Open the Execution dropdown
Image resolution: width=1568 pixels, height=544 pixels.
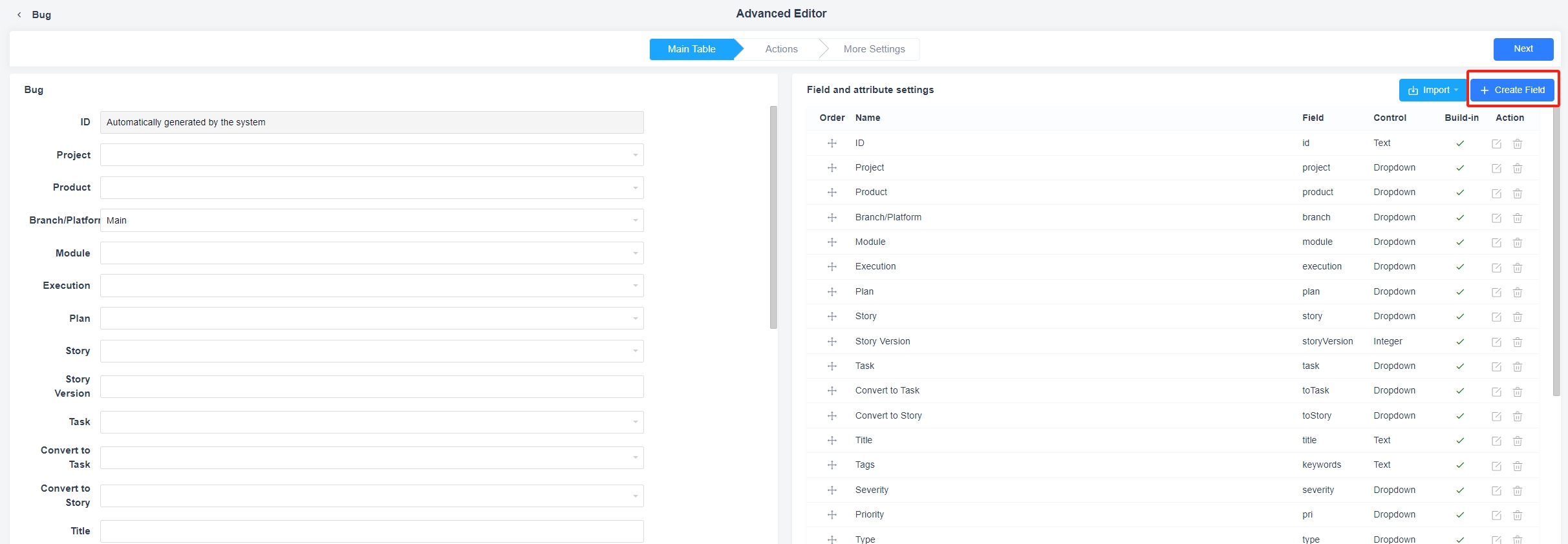tap(372, 286)
